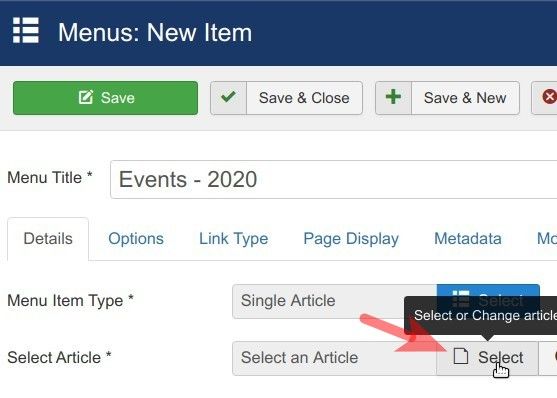Screen dimensions: 557x398
Task: Click the green Save button
Action: coord(106,98)
